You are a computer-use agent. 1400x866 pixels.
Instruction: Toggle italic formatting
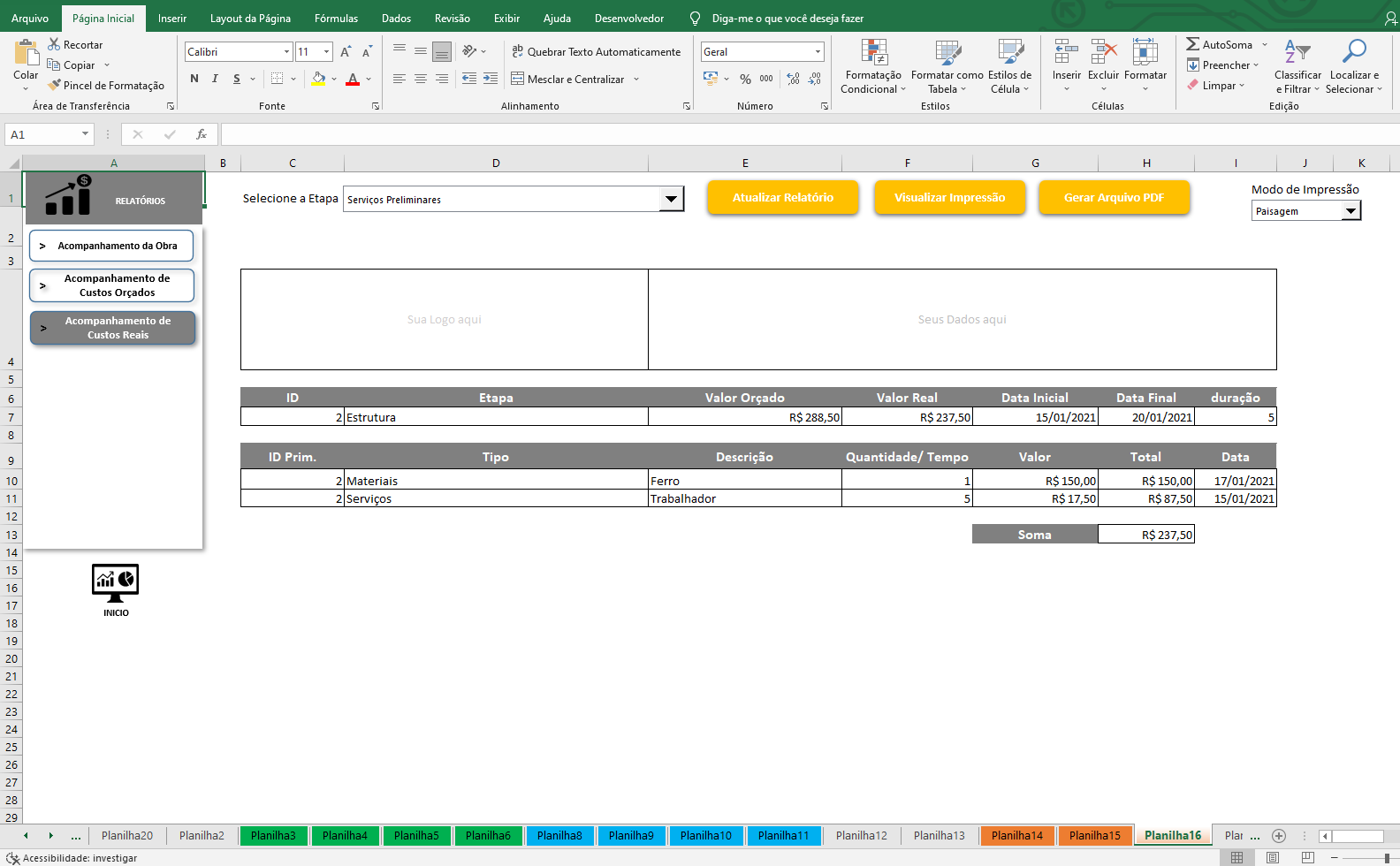coord(215,79)
